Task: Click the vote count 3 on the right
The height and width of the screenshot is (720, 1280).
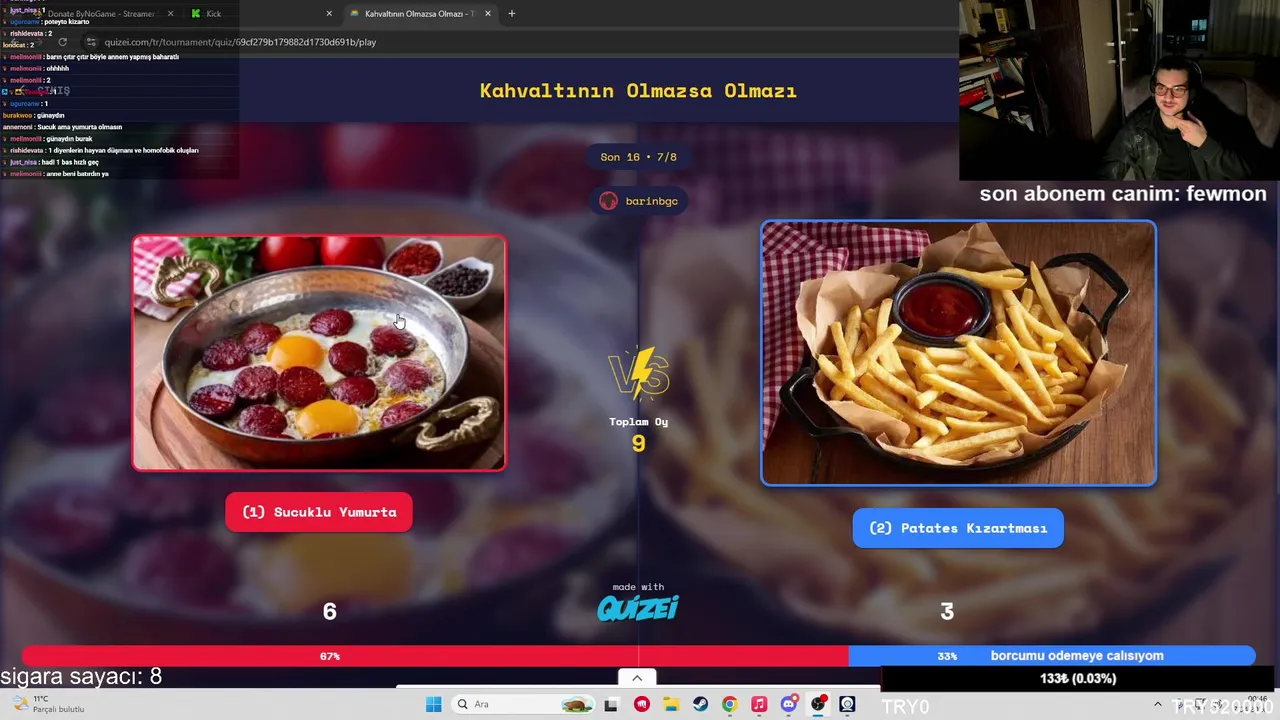Action: pyautogui.click(x=947, y=611)
